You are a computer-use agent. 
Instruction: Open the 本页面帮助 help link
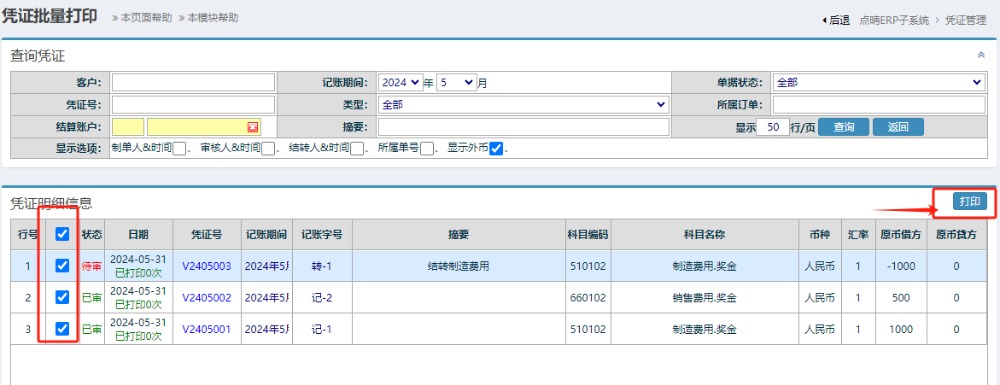[142, 18]
